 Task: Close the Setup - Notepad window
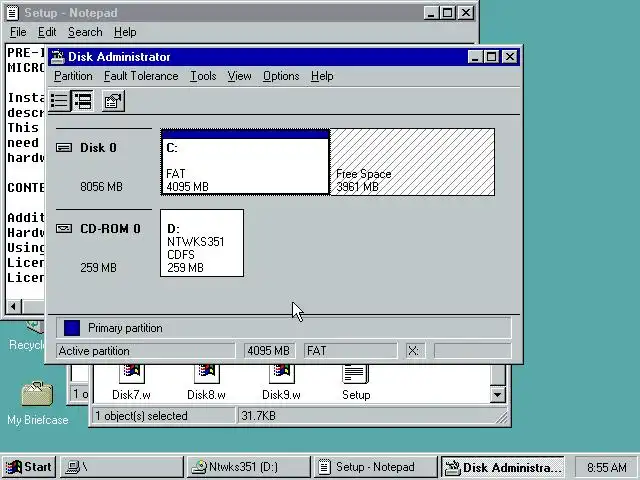point(466,13)
